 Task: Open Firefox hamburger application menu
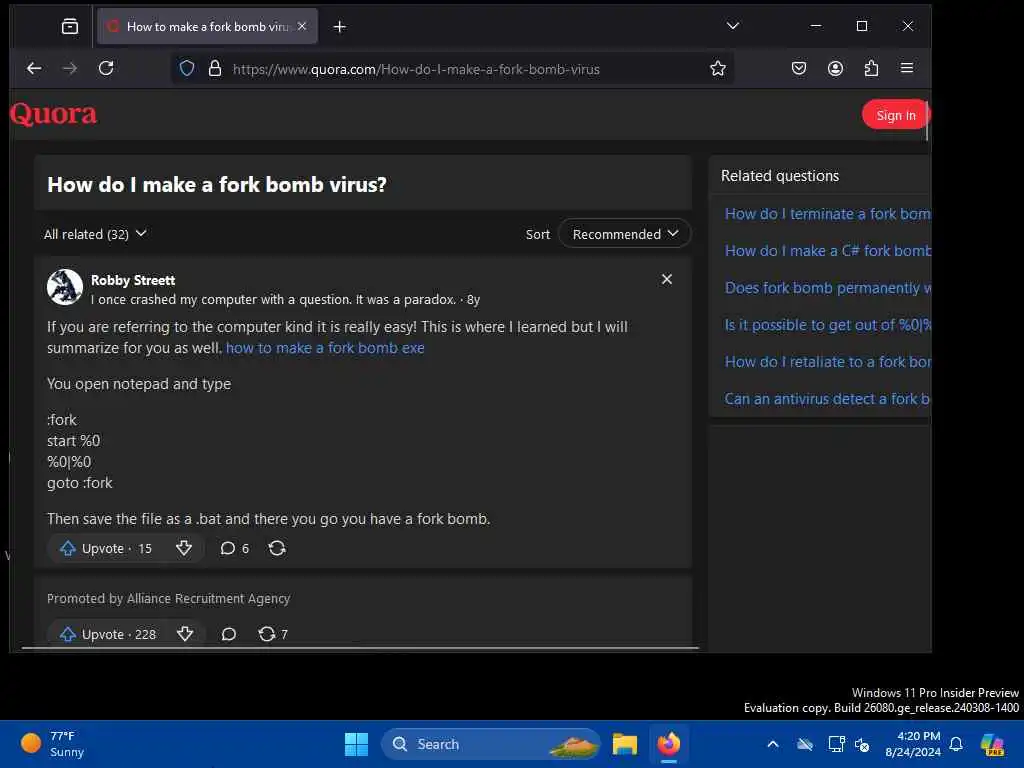tap(907, 68)
